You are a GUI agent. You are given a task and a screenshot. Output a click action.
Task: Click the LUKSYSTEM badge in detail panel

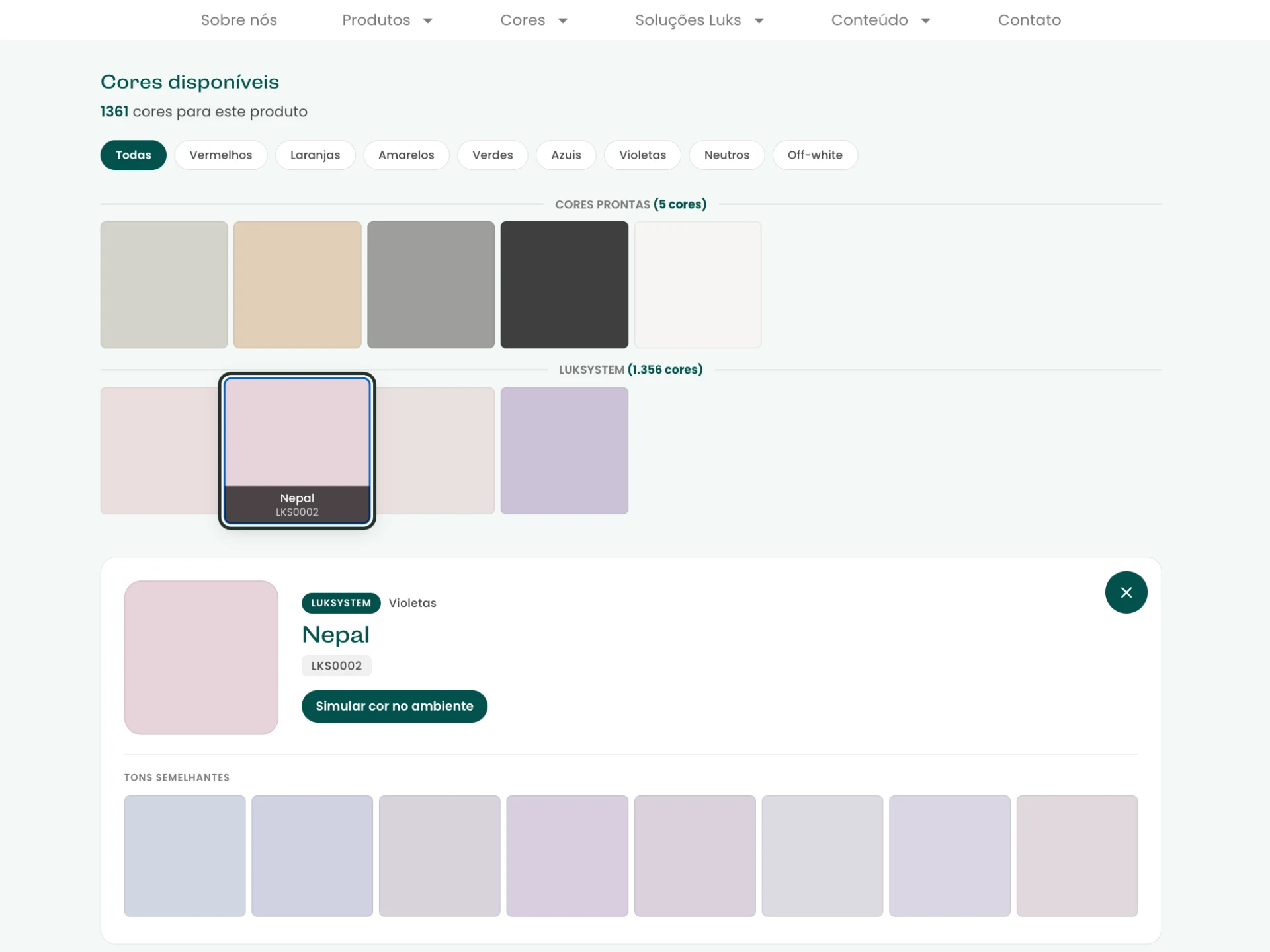(341, 603)
